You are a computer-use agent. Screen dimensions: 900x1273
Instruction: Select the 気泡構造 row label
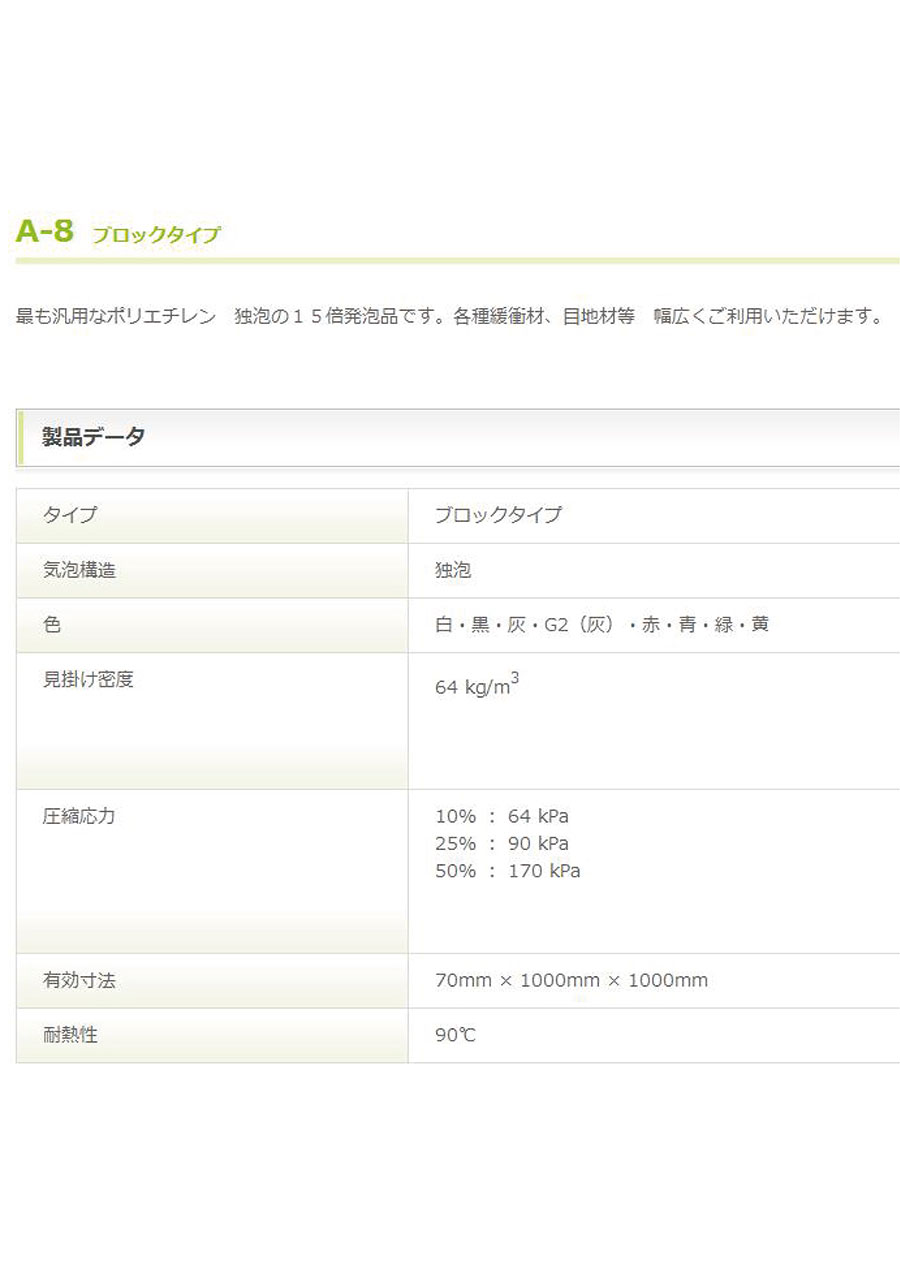[x=79, y=570]
